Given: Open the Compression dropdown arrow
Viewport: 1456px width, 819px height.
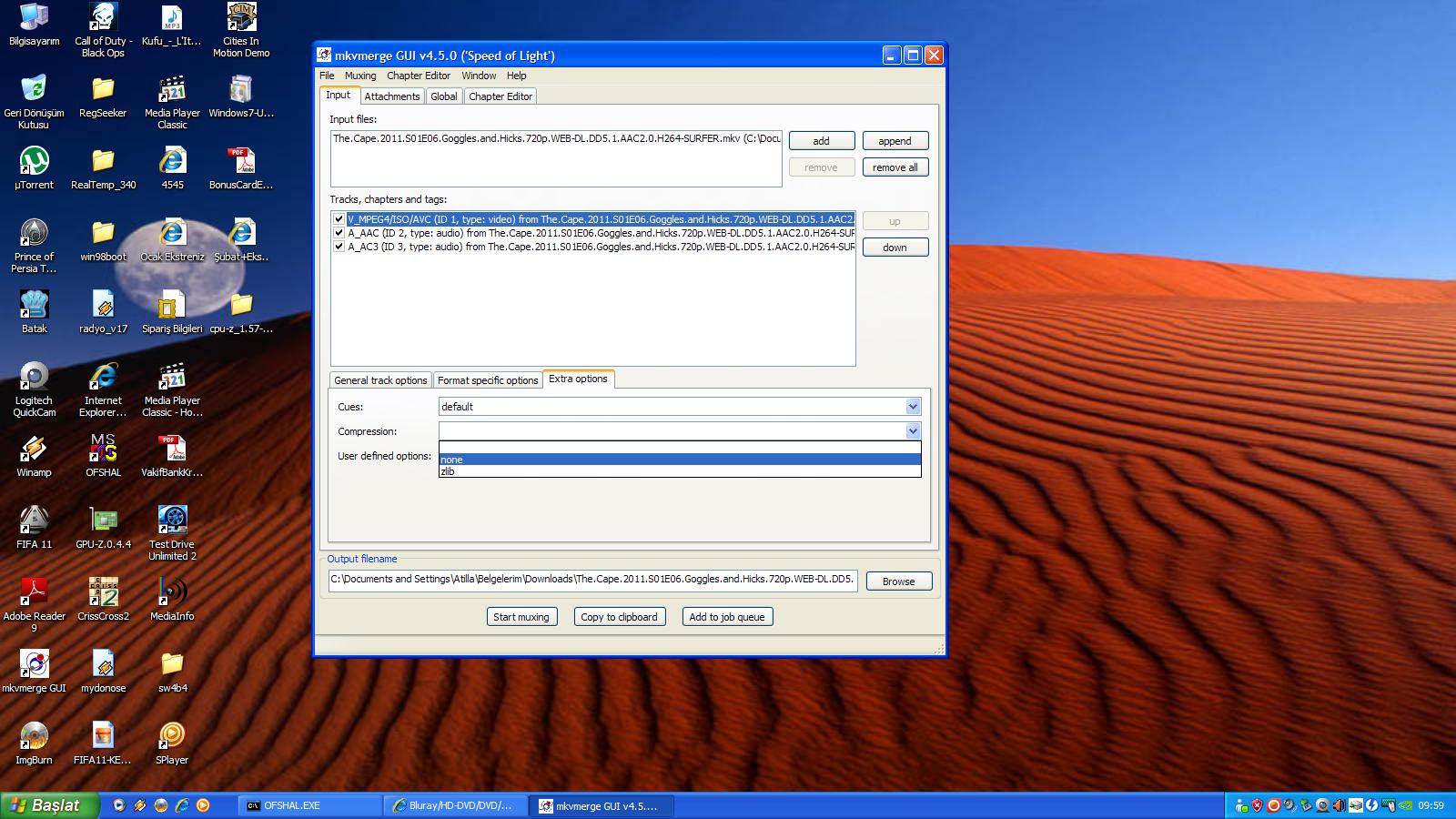Looking at the screenshot, I should click(x=913, y=431).
